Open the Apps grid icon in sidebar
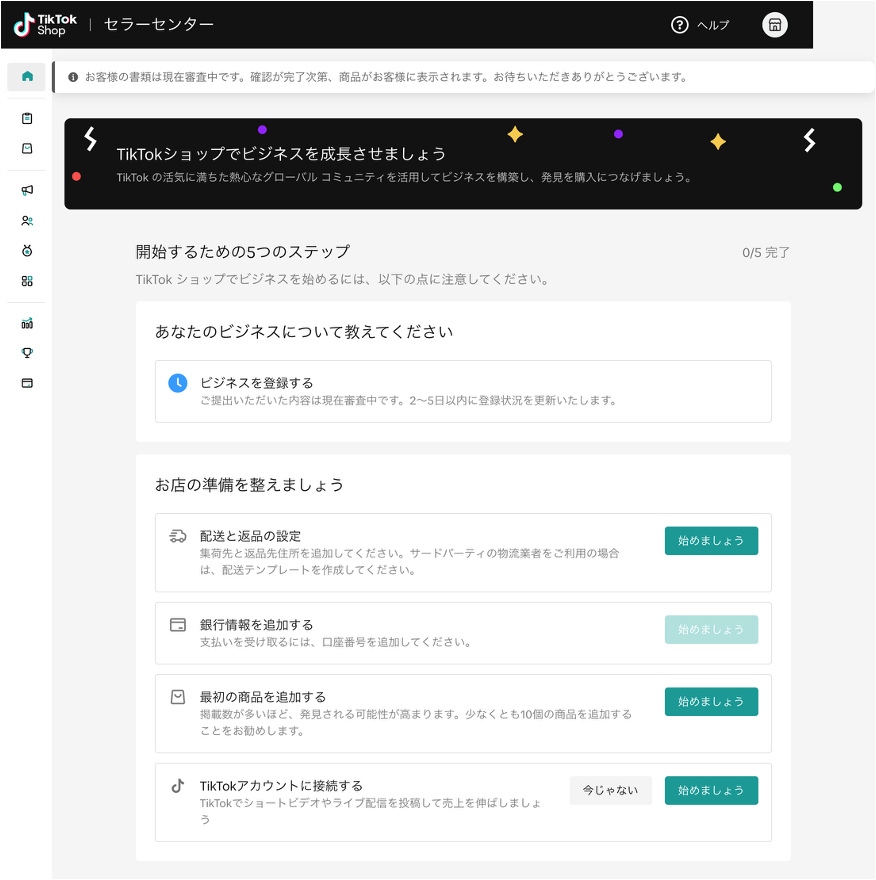This screenshot has height=880, width=876. [27, 281]
